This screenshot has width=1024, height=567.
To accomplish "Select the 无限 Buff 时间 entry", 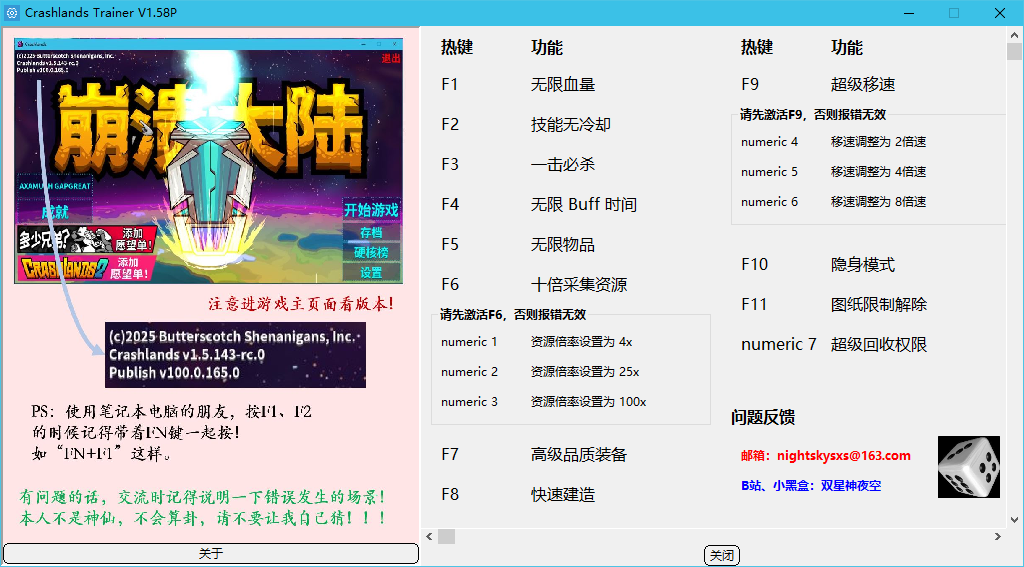I will 584,204.
